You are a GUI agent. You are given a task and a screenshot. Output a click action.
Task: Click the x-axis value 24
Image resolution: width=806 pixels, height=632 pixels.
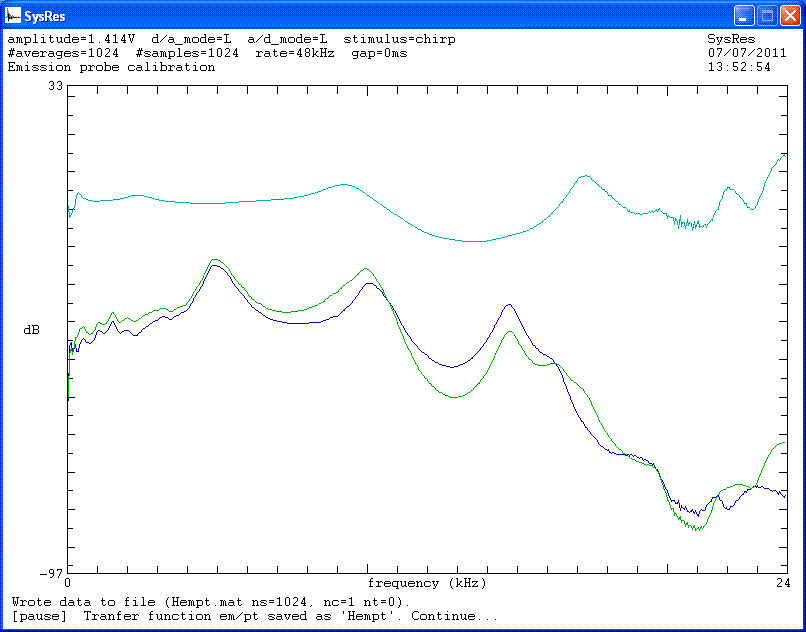pos(784,583)
